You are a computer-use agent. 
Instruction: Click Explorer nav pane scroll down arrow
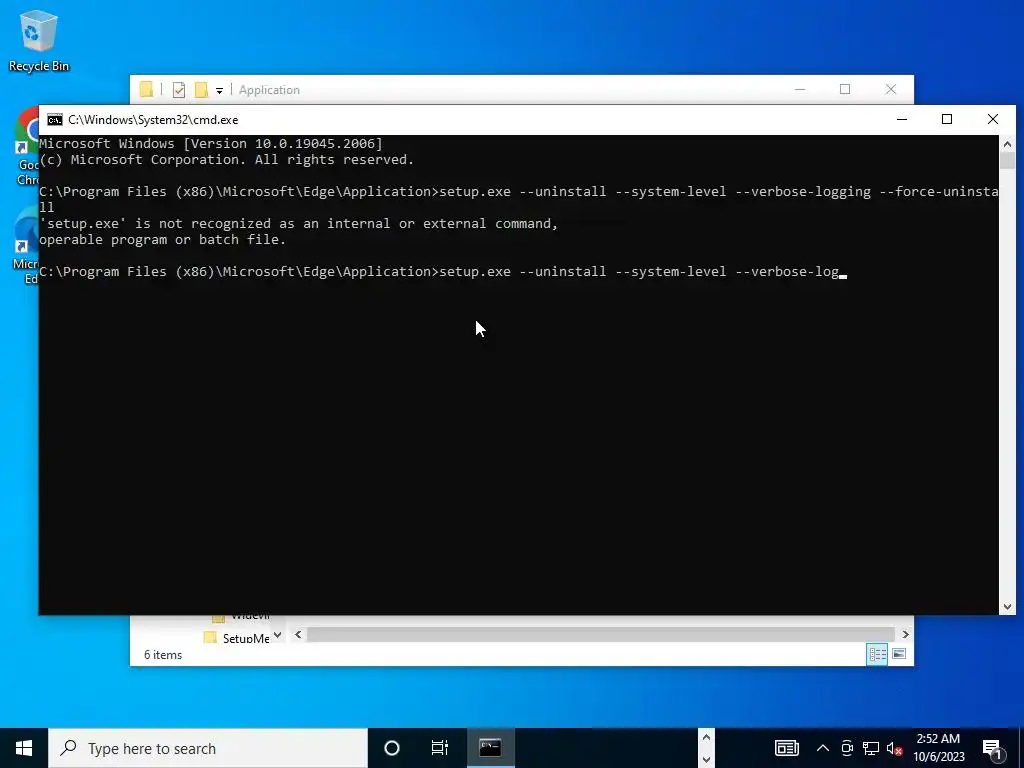[x=278, y=634]
